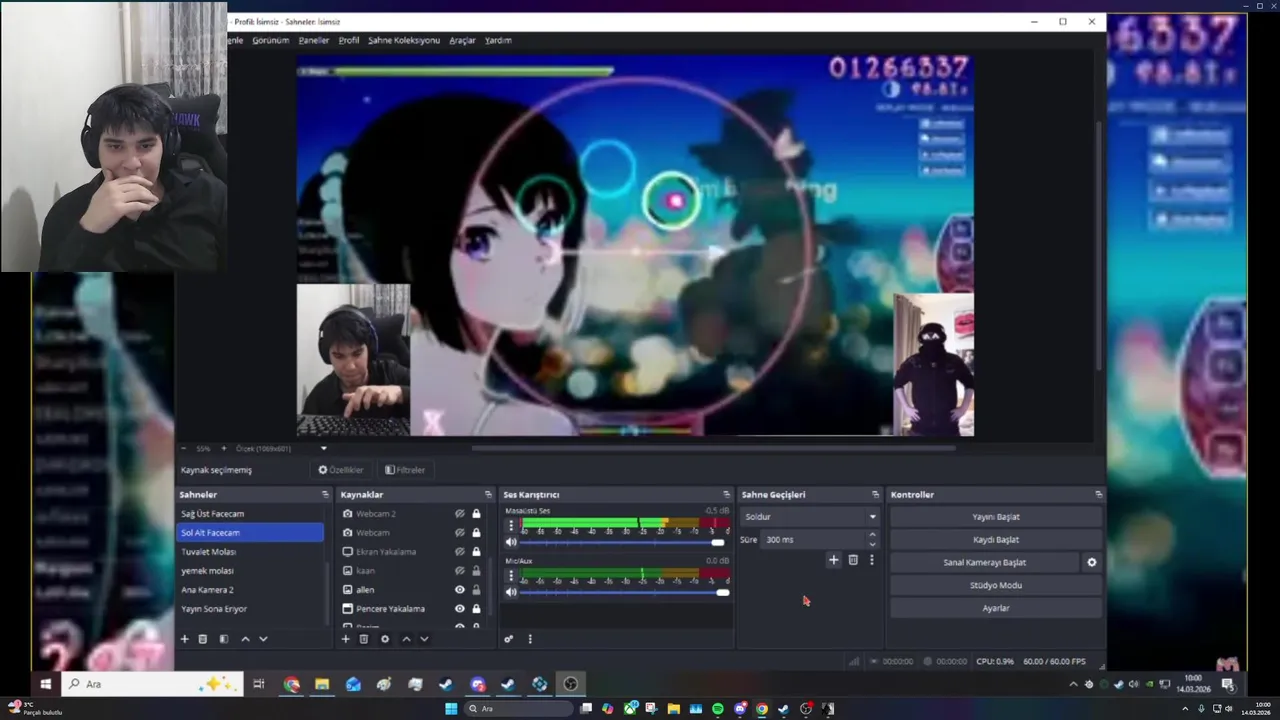The image size is (1280, 720).
Task: Mute the Mic/Aux speaker icon
Action: coord(511,592)
